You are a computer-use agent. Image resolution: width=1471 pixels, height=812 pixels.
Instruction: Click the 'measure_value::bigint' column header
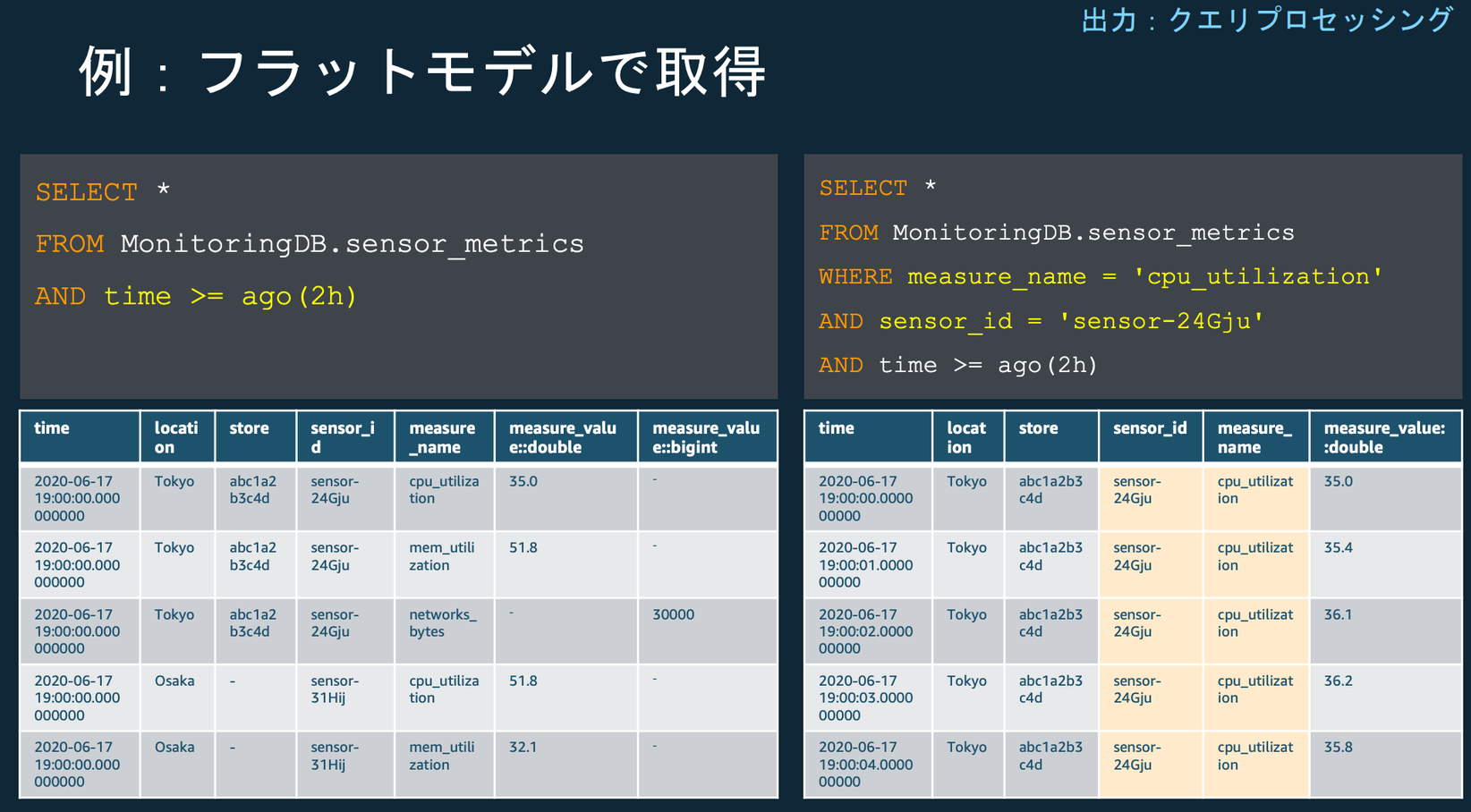[706, 437]
